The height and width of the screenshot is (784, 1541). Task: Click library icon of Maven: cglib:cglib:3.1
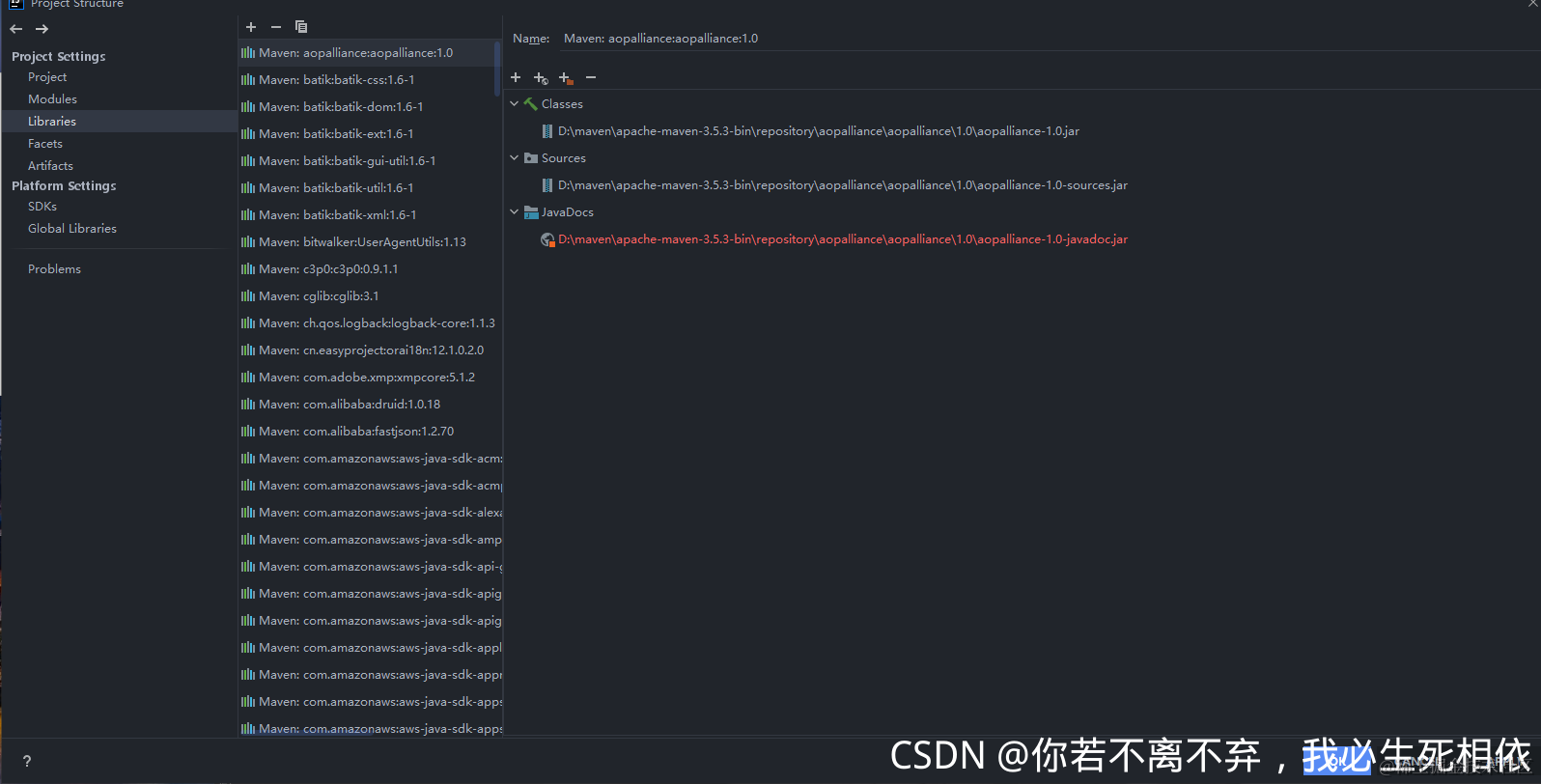point(248,296)
